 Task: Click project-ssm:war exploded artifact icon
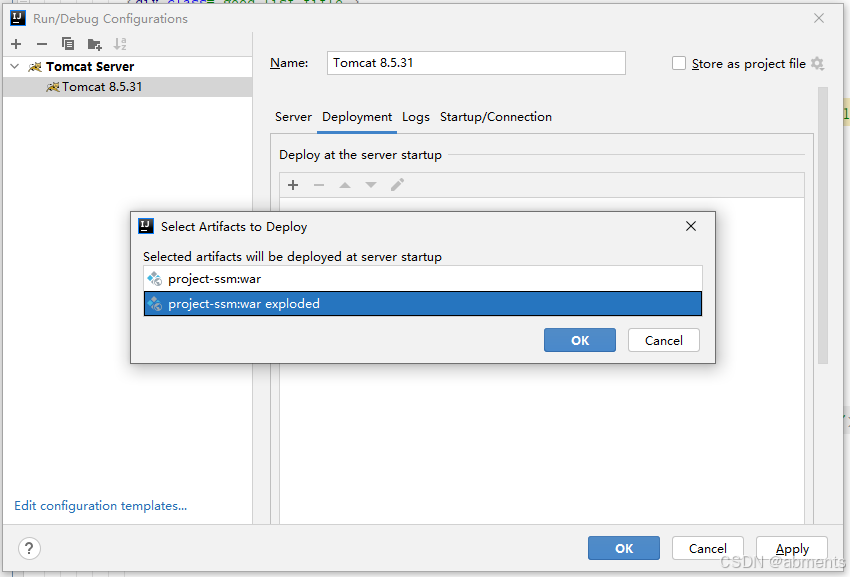click(154, 304)
